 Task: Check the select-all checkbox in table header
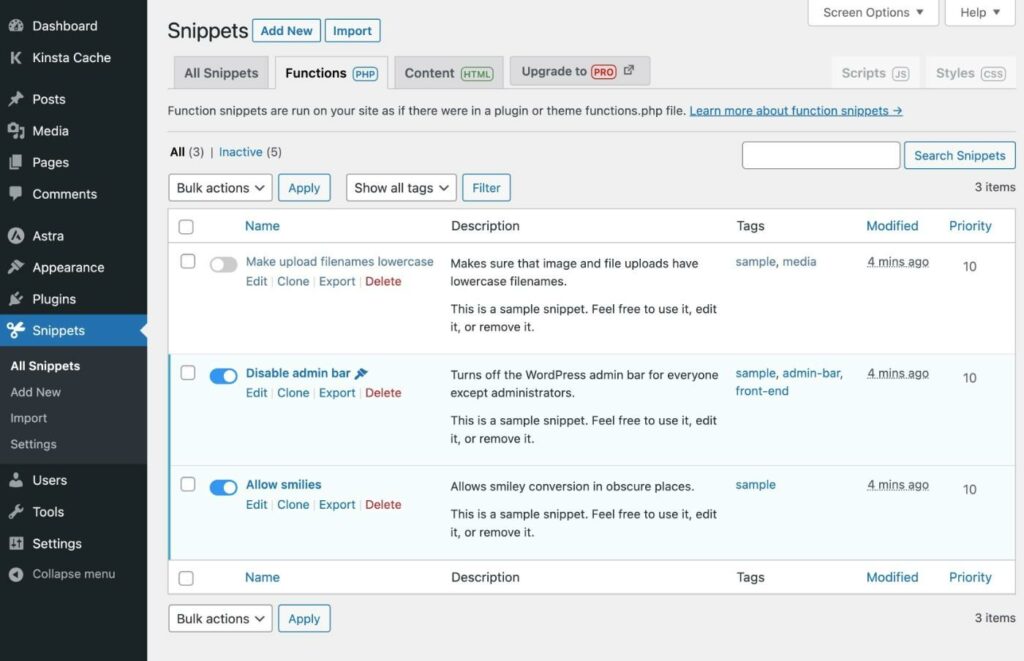click(186, 226)
